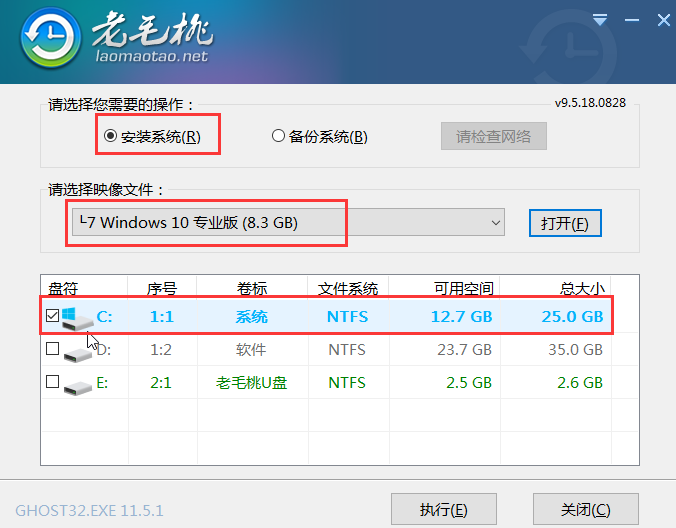
Task: Click the 25.0 GB total size value
Action: click(572, 317)
